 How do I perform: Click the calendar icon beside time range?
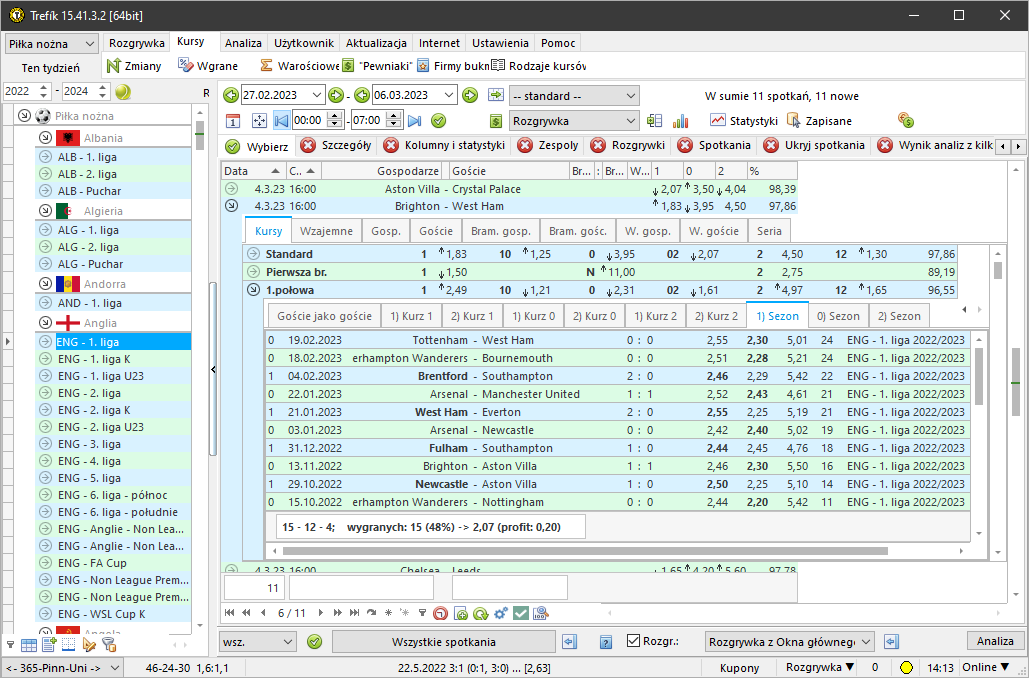coord(233,121)
